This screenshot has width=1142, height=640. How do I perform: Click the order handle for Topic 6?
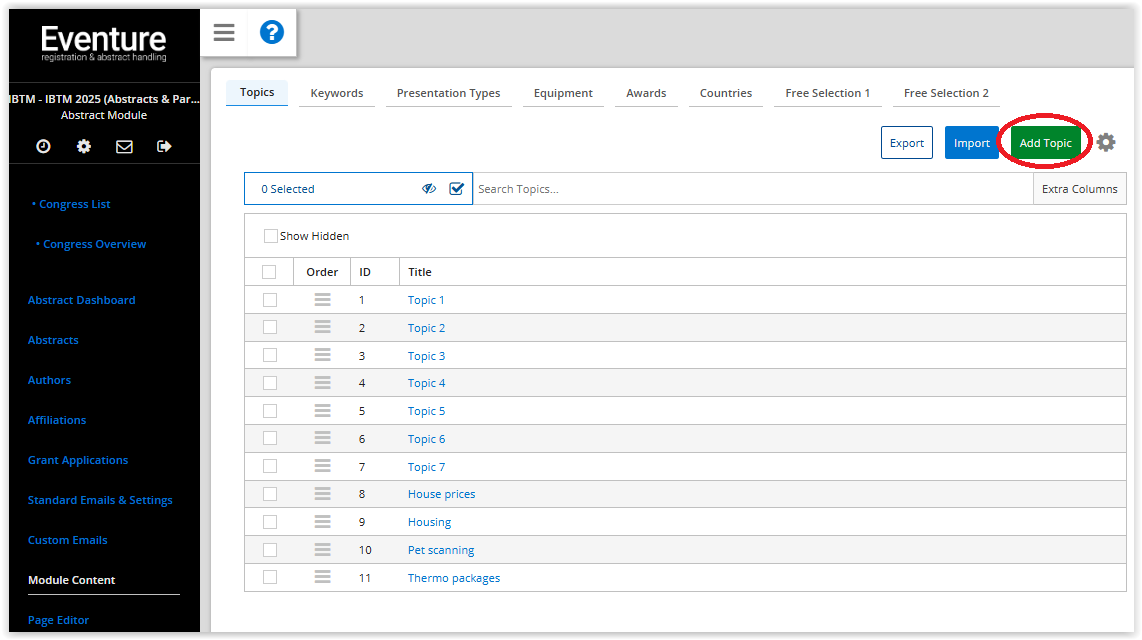pos(323,438)
